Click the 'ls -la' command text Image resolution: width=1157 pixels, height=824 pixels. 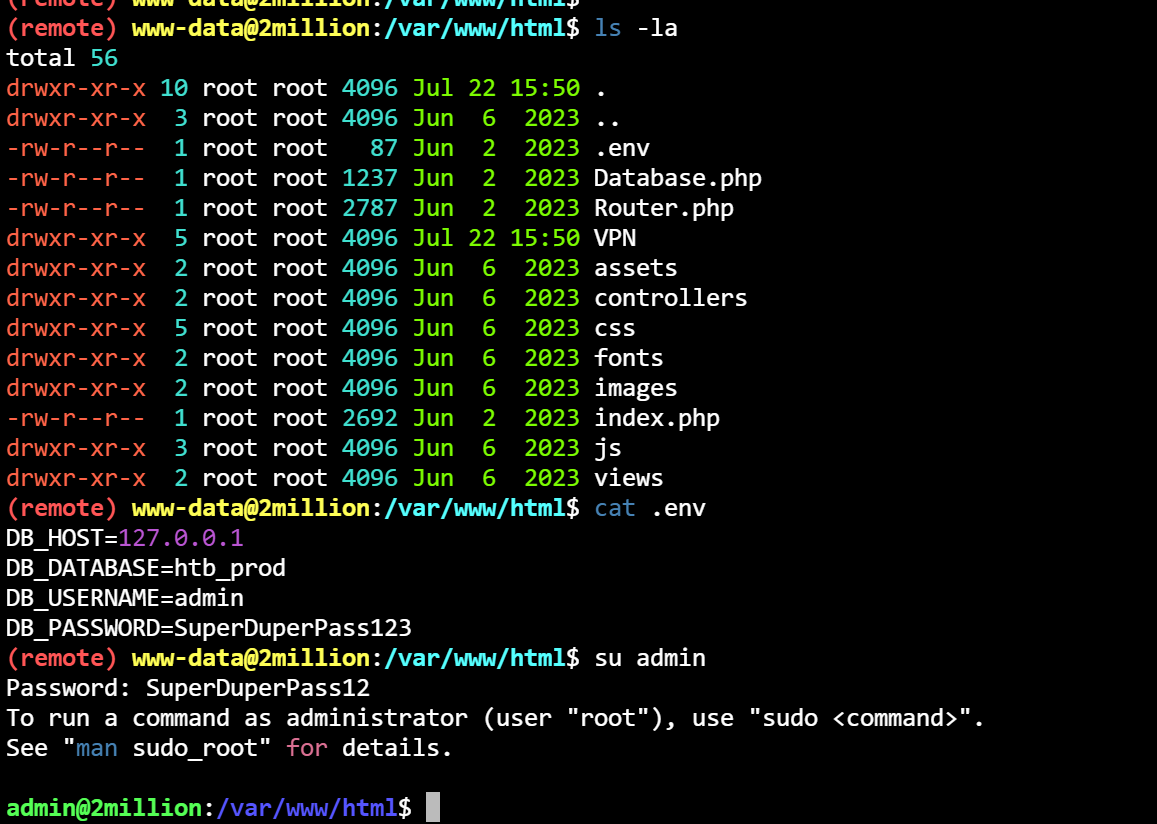636,28
